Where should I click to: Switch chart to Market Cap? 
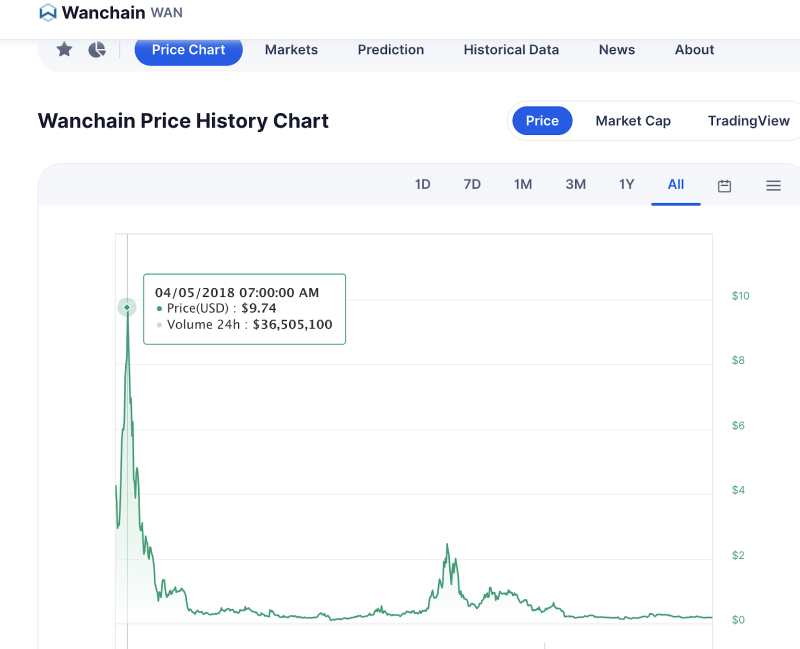coord(633,121)
